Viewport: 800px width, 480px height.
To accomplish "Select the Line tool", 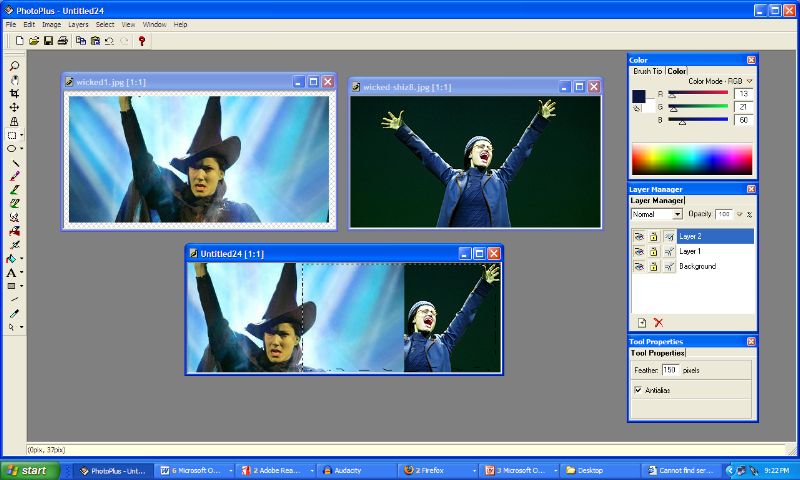I will coord(14,299).
